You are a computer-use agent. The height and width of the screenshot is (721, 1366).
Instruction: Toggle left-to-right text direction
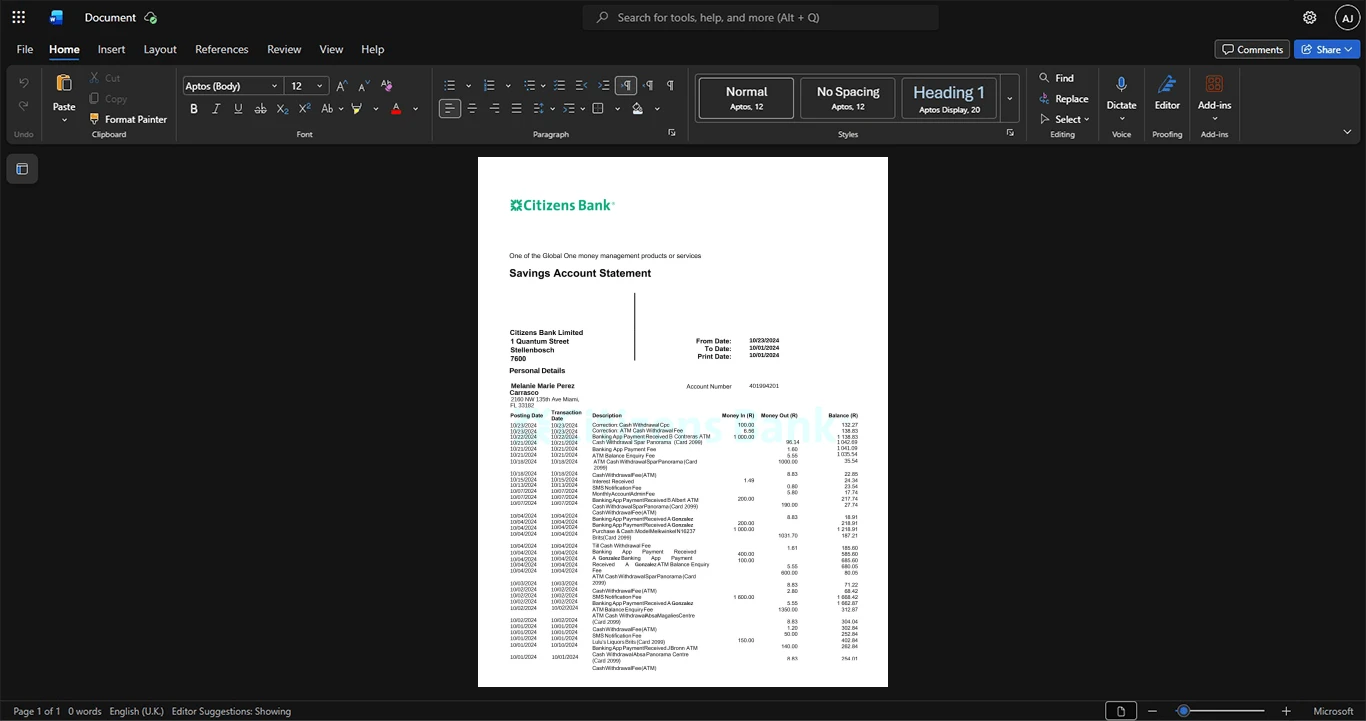tap(626, 86)
